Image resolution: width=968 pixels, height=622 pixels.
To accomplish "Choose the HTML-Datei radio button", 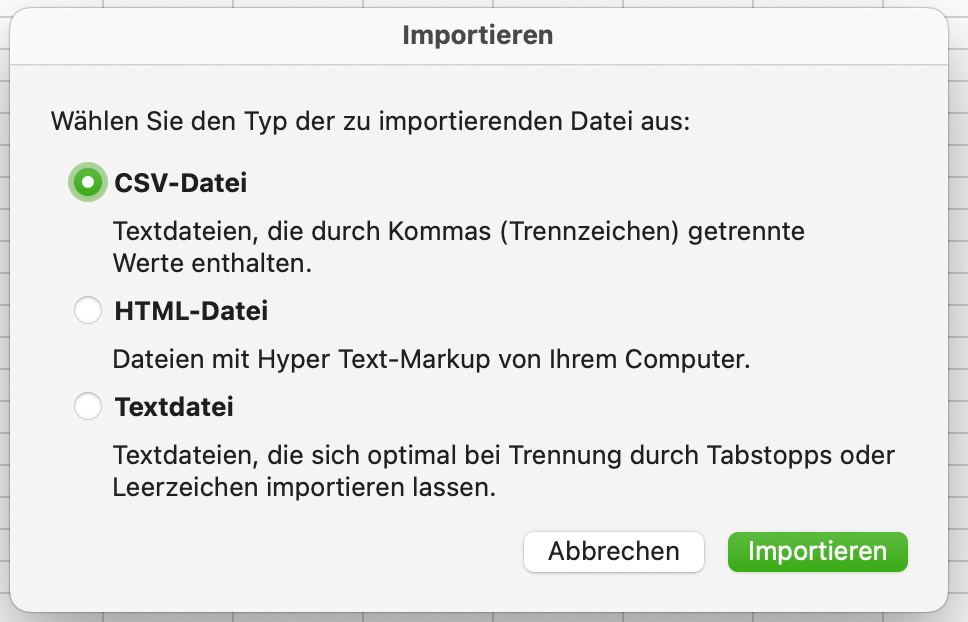I will 88,310.
